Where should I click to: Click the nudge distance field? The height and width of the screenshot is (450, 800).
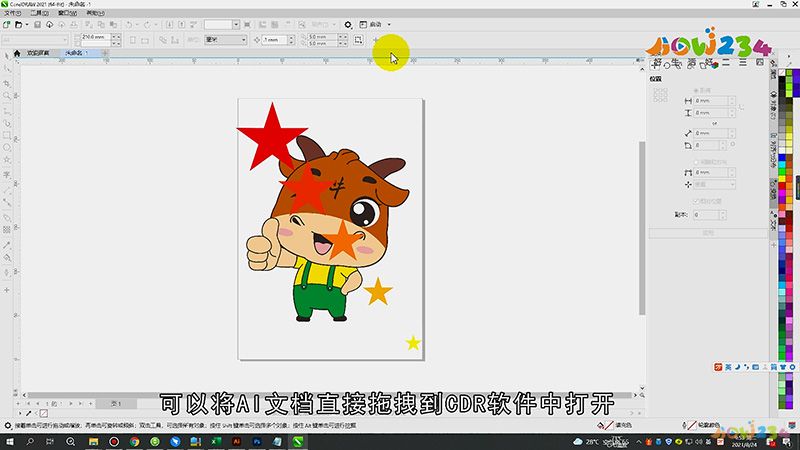pyautogui.click(x=275, y=40)
